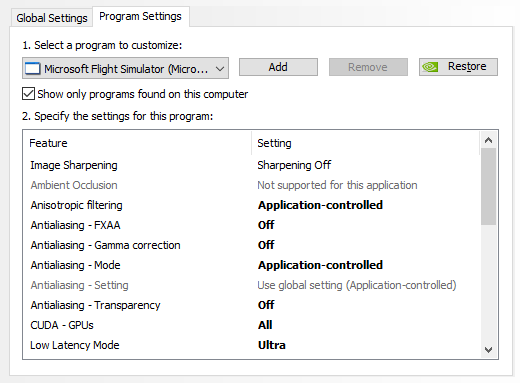This screenshot has width=520, height=383.
Task: Click Antialiasing - Transparency Off value
Action: (x=266, y=305)
